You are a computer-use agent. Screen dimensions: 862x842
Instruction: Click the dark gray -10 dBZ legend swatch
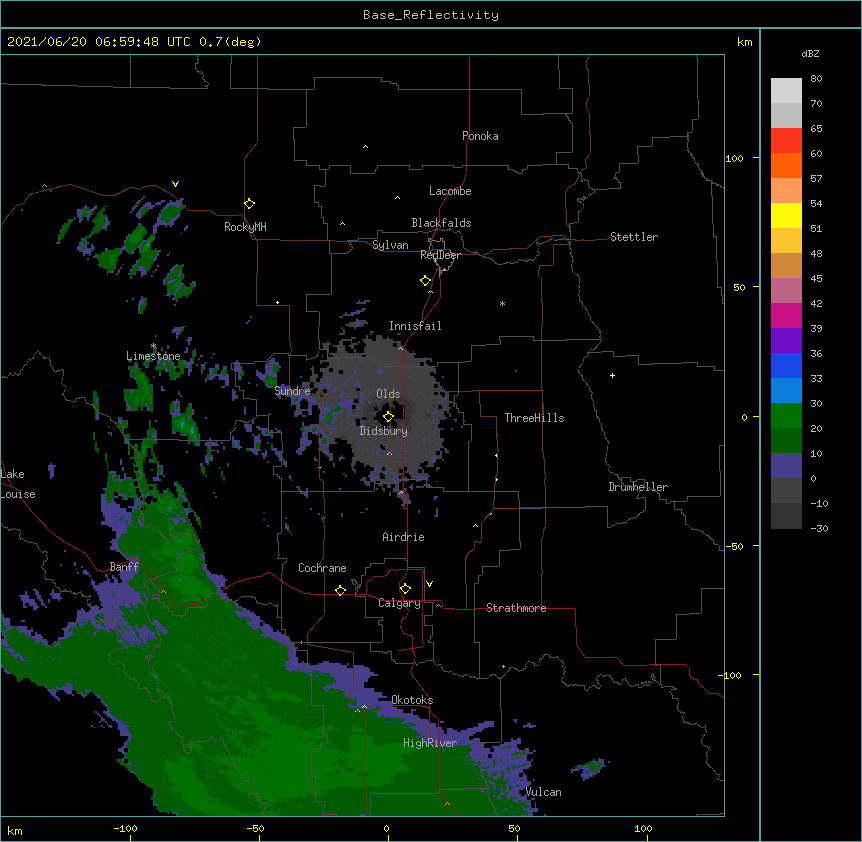coord(786,516)
